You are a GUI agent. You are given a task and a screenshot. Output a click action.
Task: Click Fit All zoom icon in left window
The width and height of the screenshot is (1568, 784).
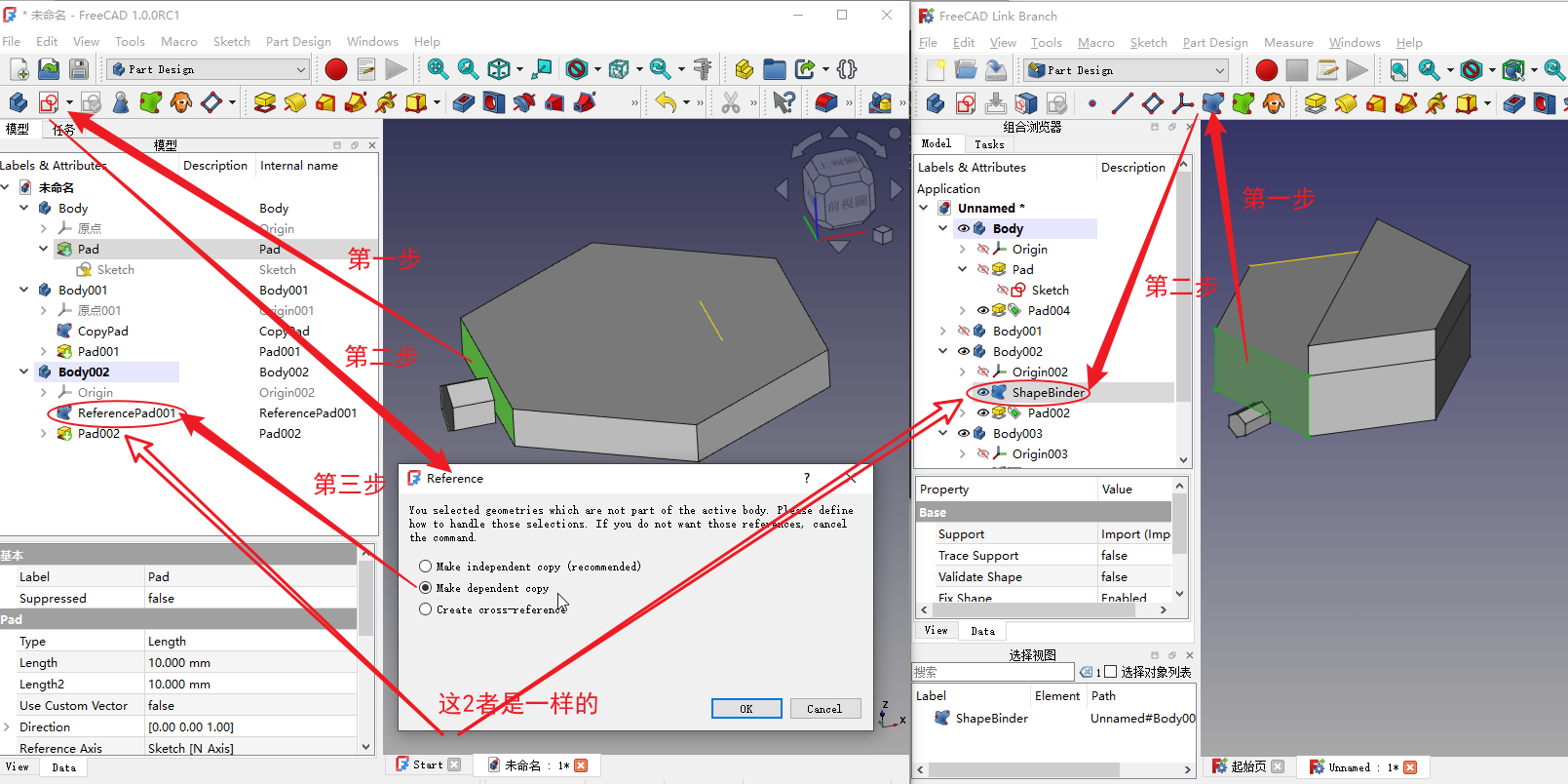coord(438,69)
